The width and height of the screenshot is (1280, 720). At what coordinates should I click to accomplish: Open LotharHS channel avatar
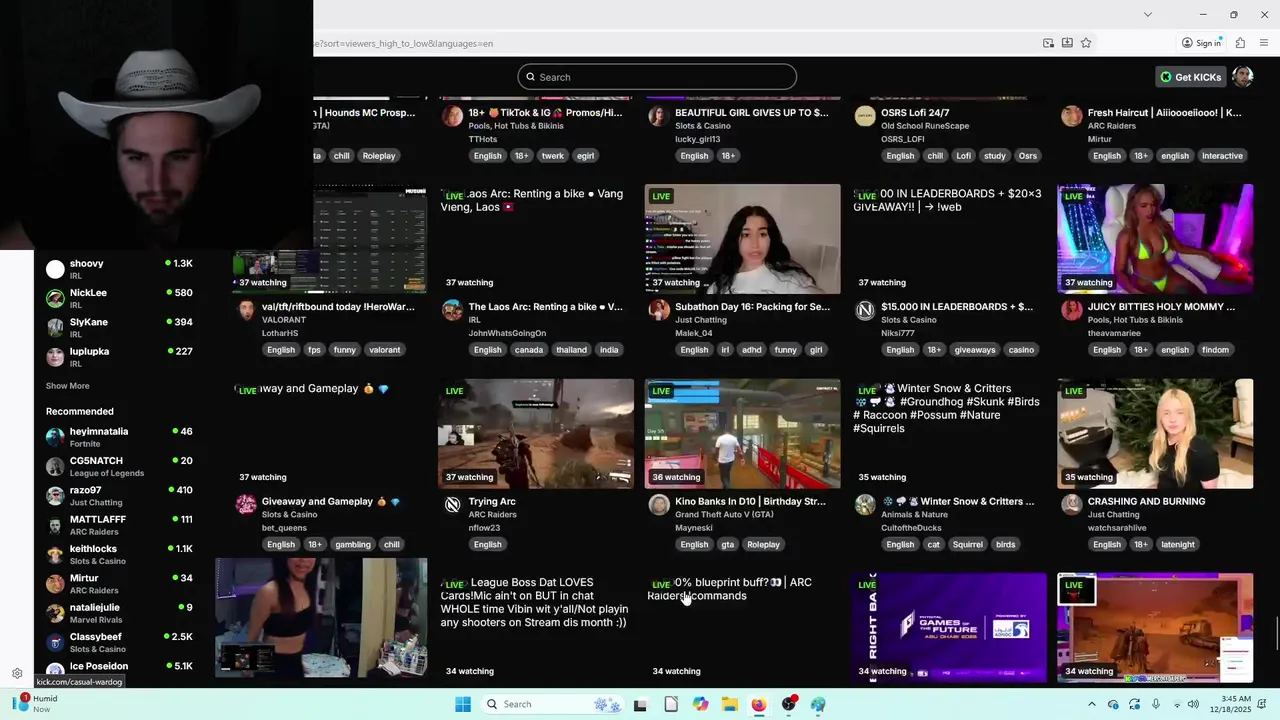tap(246, 309)
